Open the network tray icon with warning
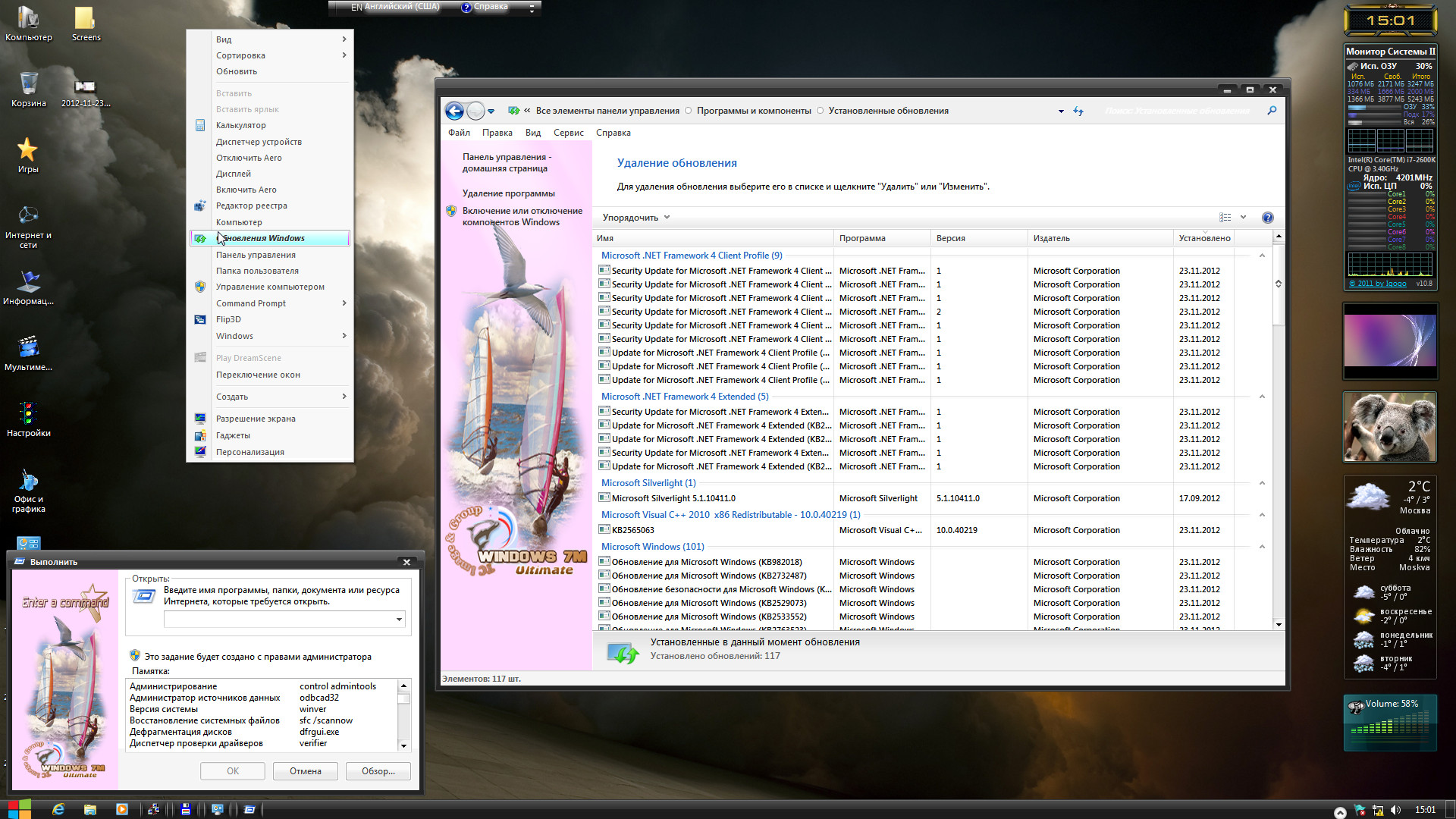The height and width of the screenshot is (819, 1456). tap(1377, 810)
